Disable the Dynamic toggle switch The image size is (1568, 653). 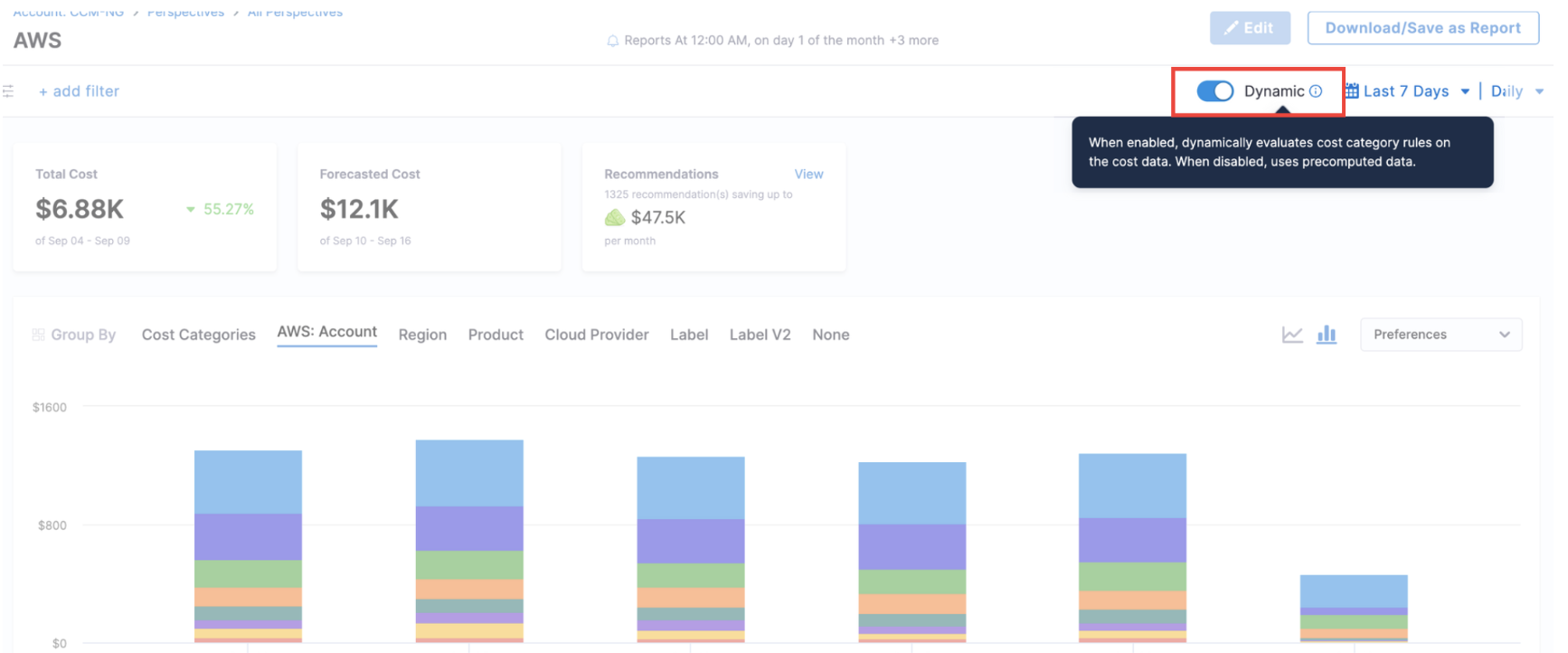(x=1214, y=91)
